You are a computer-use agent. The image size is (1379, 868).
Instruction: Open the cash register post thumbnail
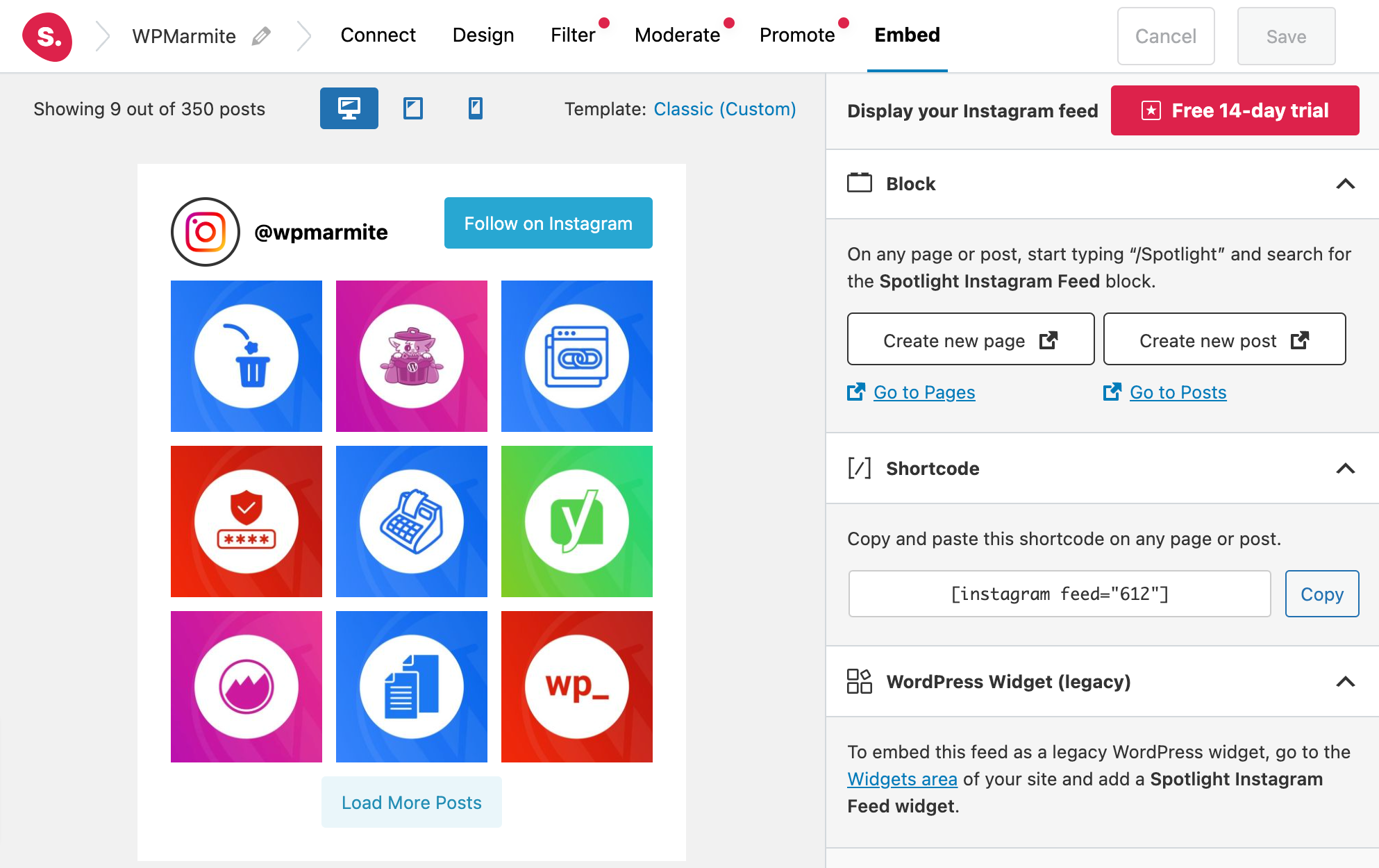412,521
